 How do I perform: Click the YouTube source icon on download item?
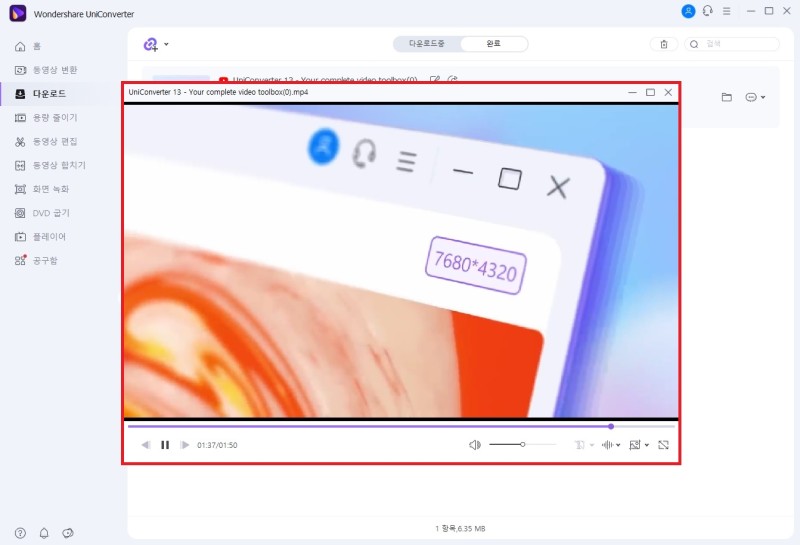[x=223, y=80]
